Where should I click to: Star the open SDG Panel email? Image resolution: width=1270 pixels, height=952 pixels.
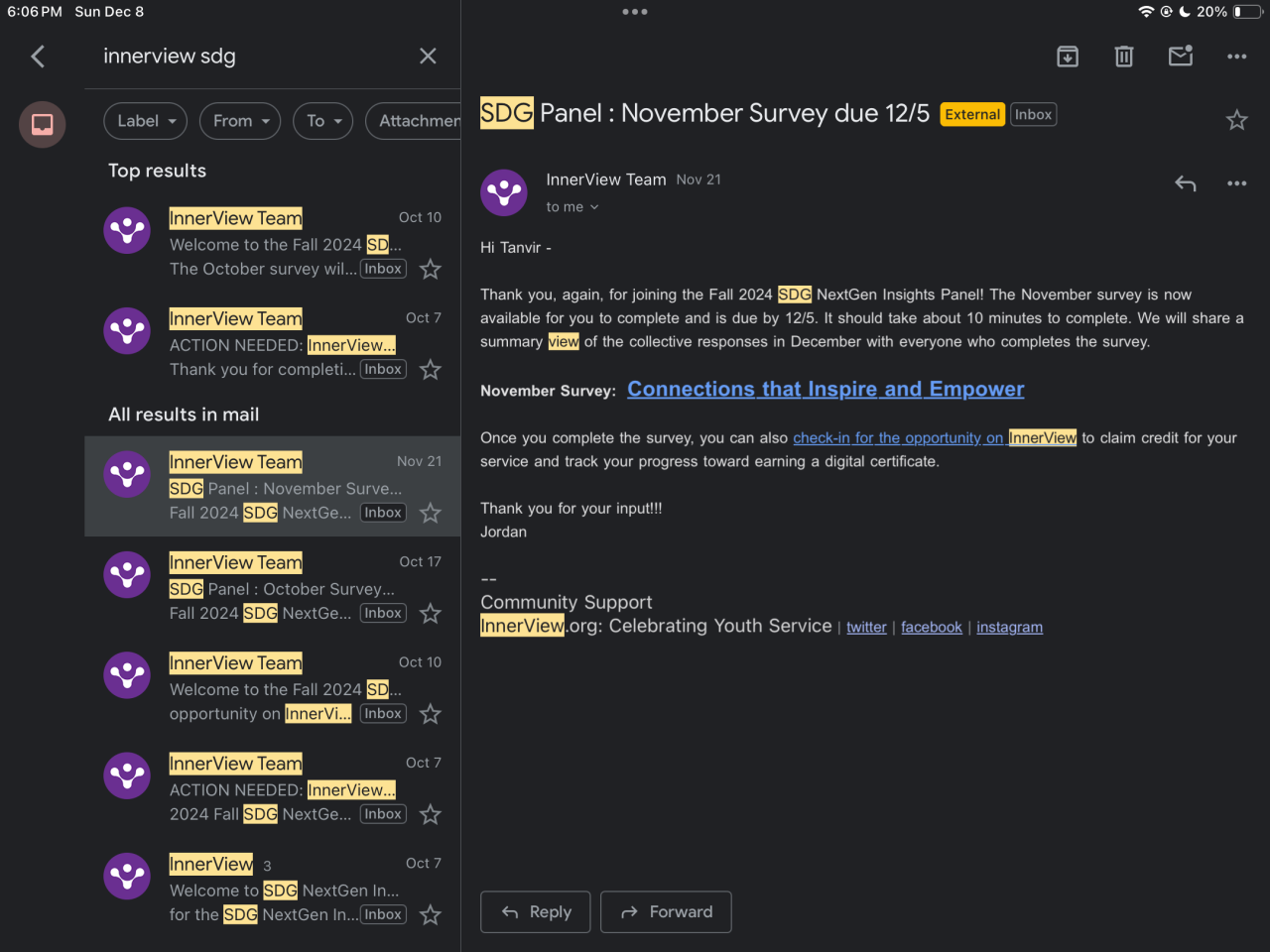point(1236,121)
